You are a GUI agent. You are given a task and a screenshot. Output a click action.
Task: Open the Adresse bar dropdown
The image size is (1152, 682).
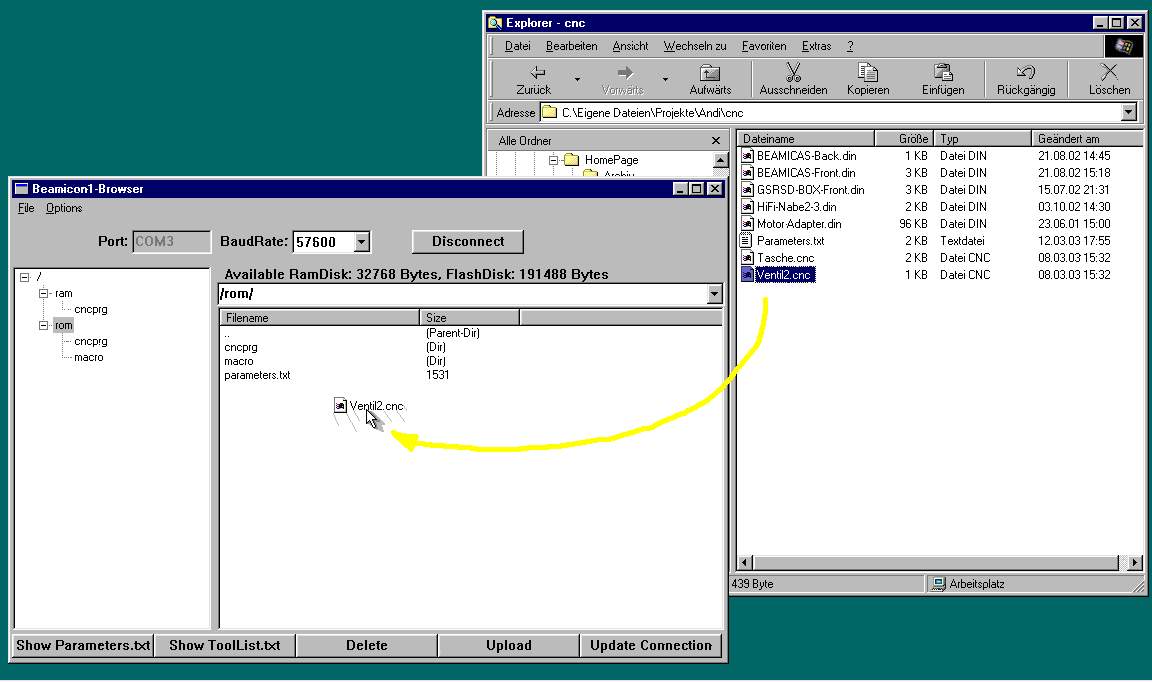pos(1128,112)
